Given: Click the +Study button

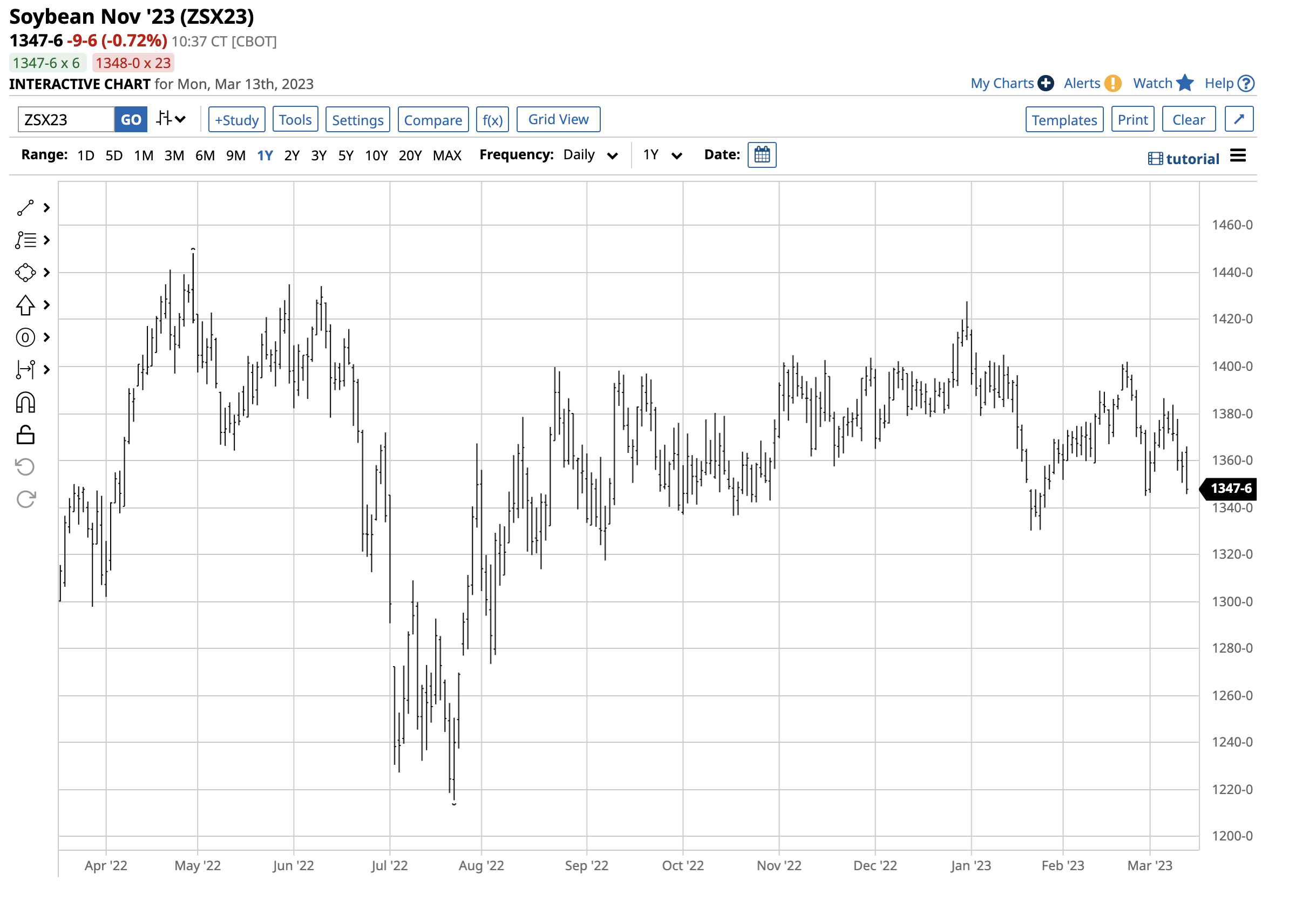Looking at the screenshot, I should coord(237,120).
